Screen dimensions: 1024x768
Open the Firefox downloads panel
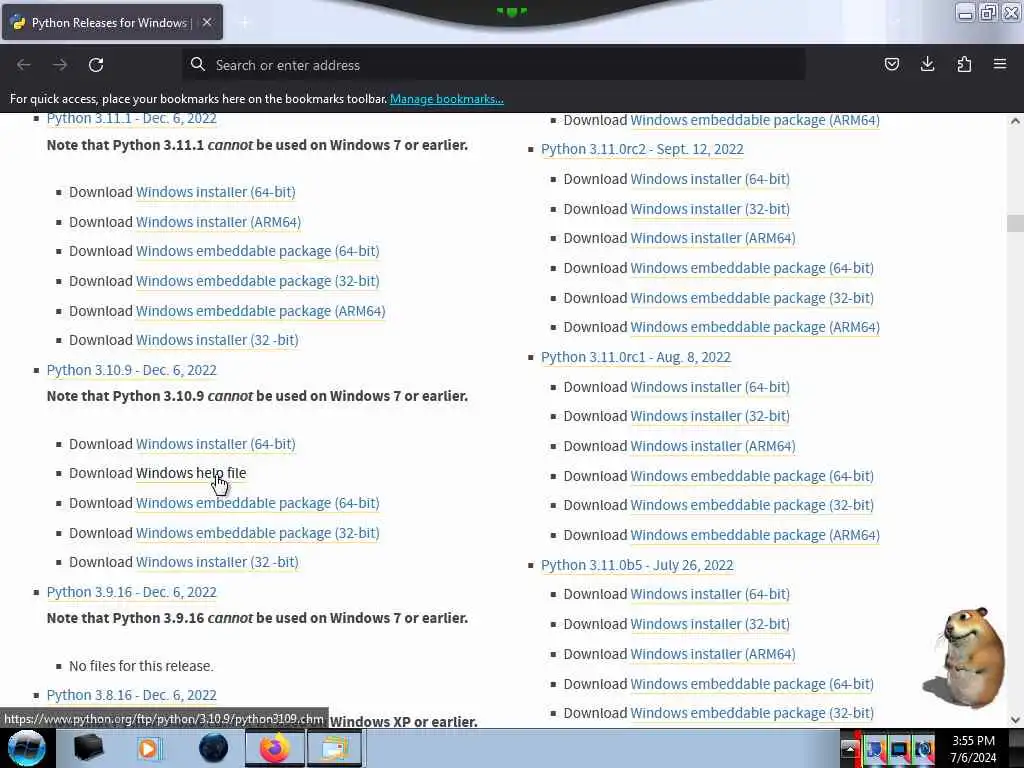[x=927, y=64]
